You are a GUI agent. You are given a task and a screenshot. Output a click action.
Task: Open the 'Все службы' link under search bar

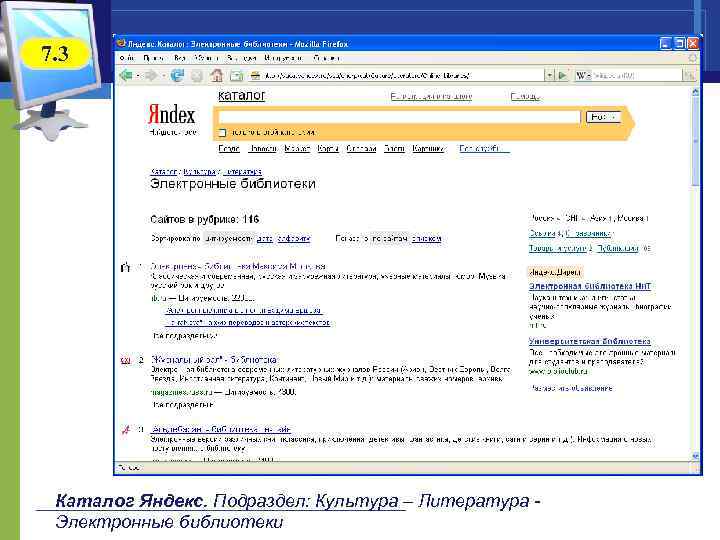tap(484, 149)
